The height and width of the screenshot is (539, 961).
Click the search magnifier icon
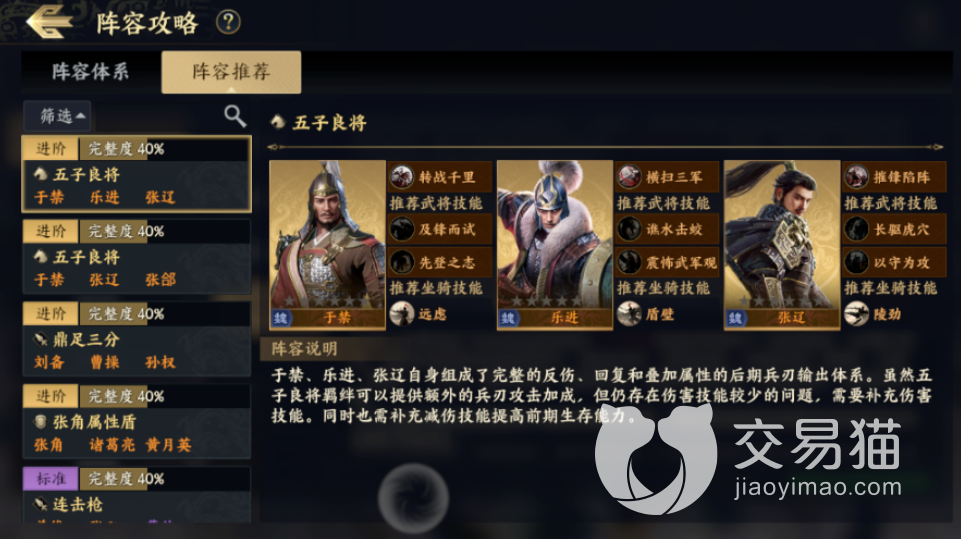click(235, 115)
